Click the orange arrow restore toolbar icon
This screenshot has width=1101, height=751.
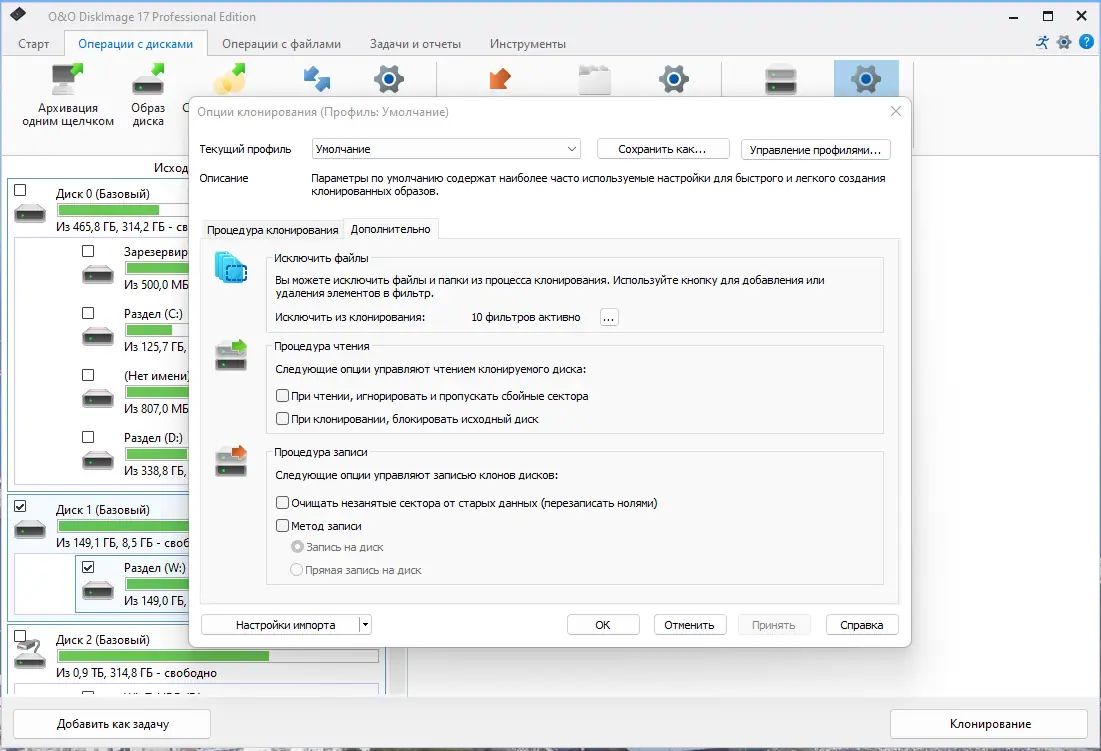(x=499, y=79)
